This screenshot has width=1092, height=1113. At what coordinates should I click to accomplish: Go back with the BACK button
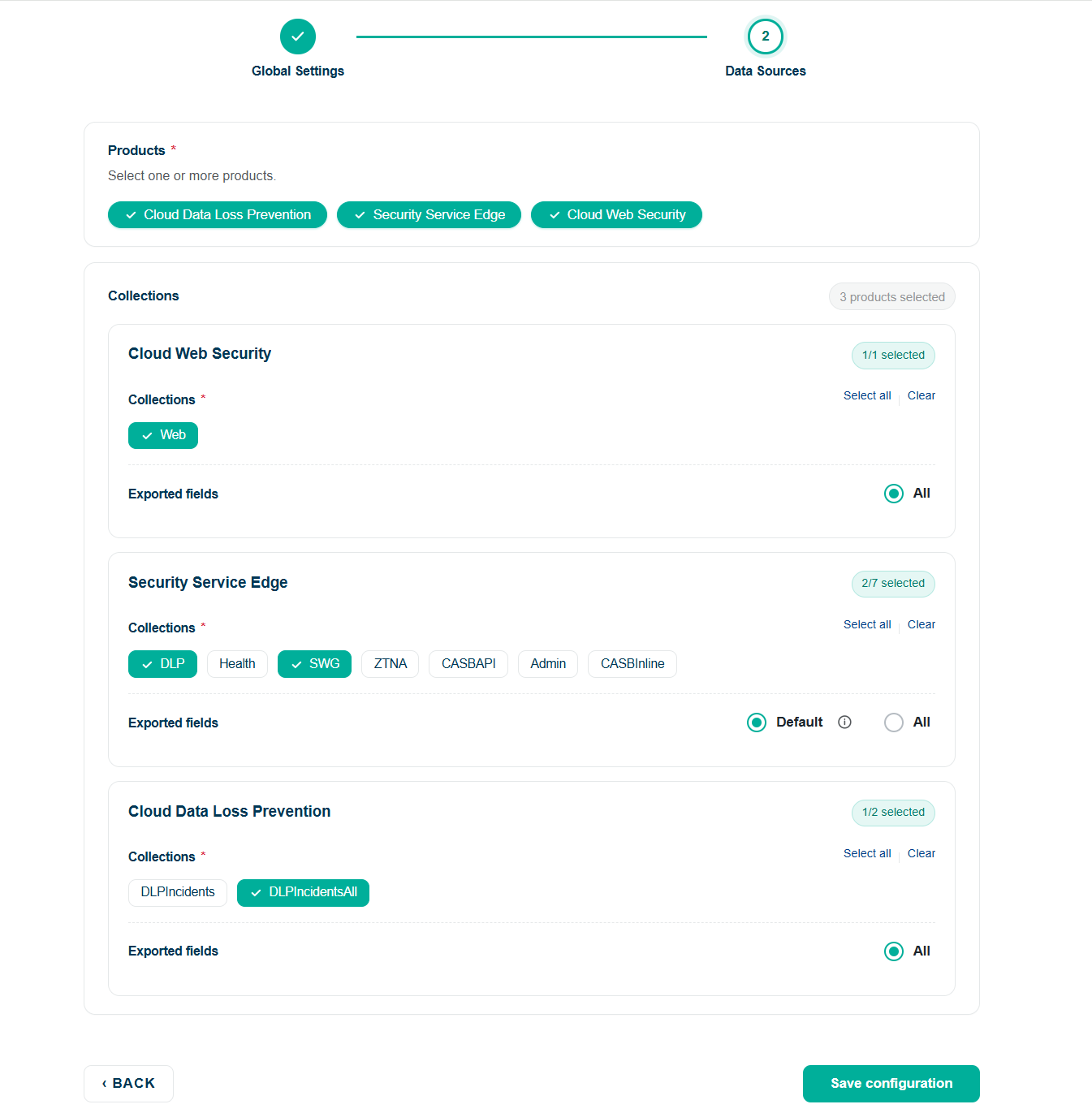coord(128,1084)
